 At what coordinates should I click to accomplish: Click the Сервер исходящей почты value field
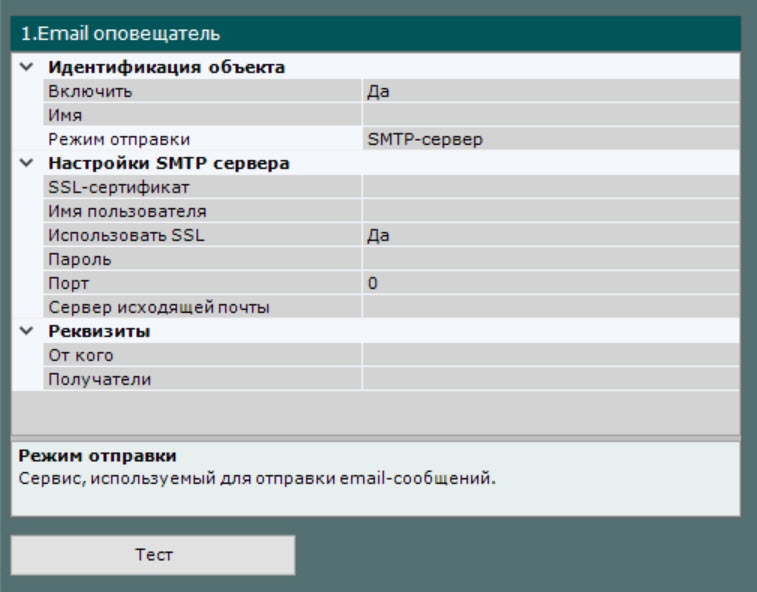pos(550,308)
